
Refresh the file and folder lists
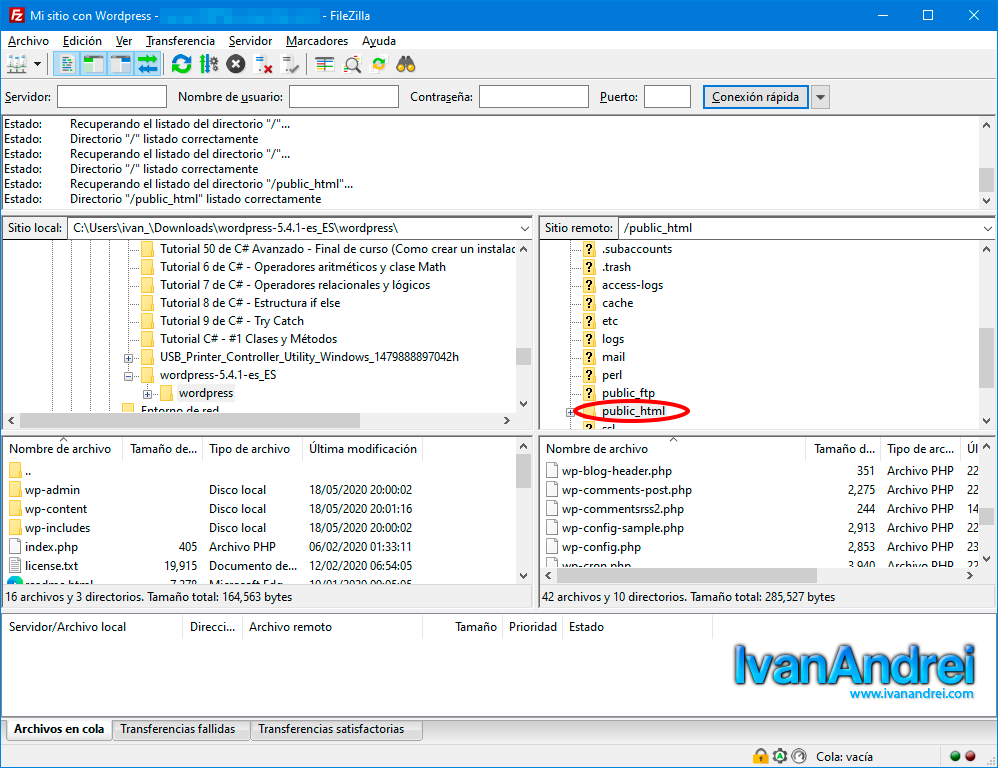(181, 64)
